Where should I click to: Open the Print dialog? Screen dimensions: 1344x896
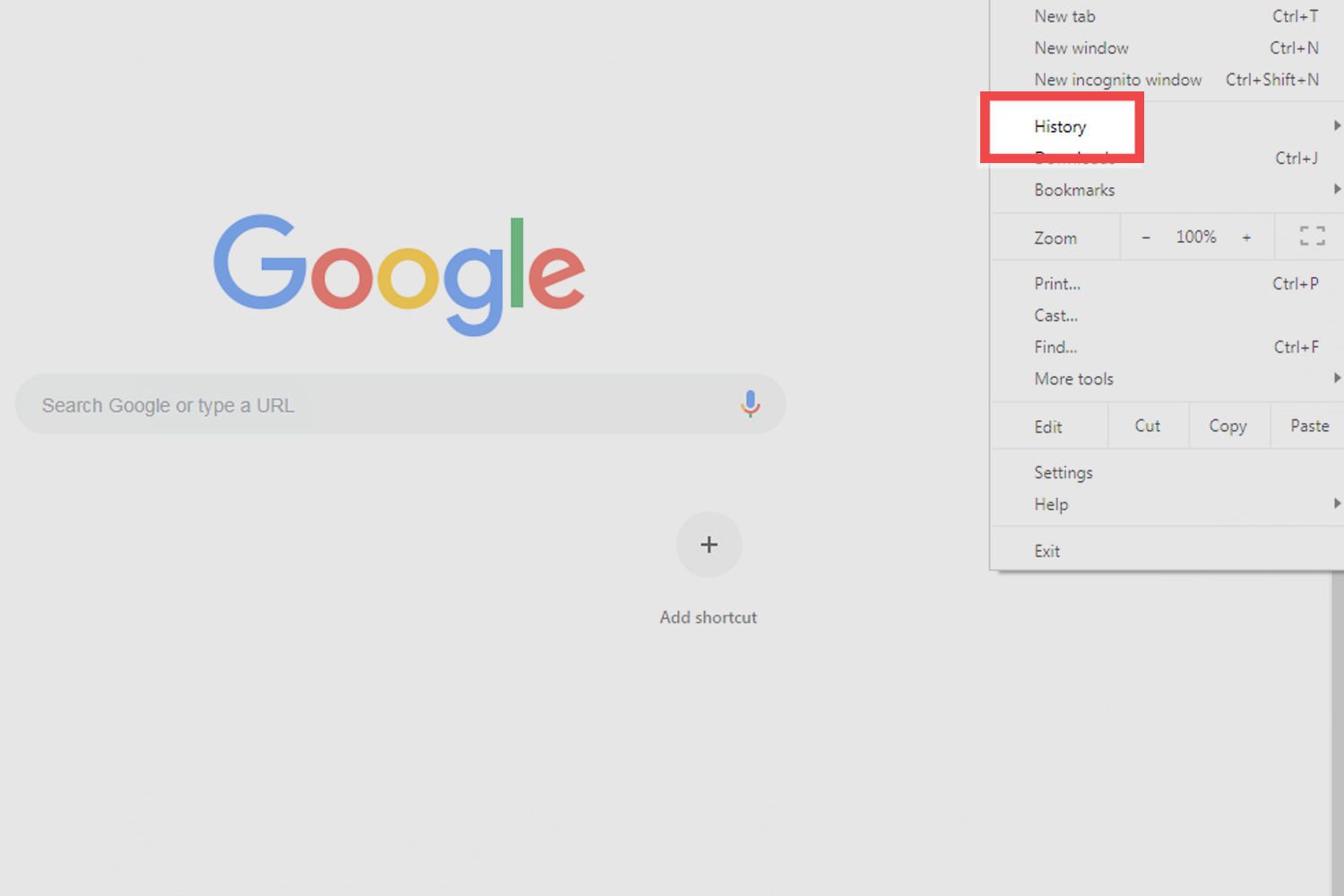[x=1057, y=283]
